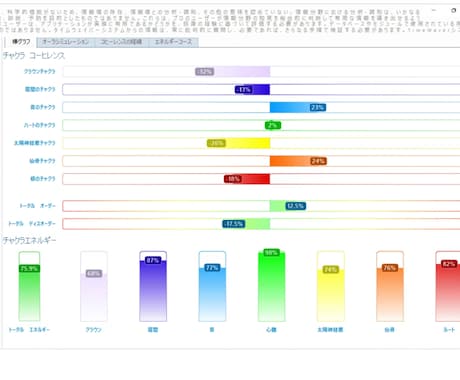Click the blue throat chakra bar at 23%
Image resolution: width=460 pixels, height=380 pixels.
(x=298, y=107)
